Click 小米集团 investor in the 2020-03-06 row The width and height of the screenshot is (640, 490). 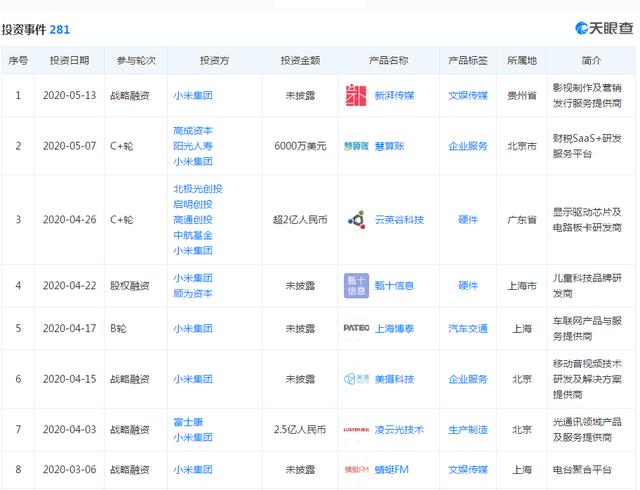click(193, 470)
